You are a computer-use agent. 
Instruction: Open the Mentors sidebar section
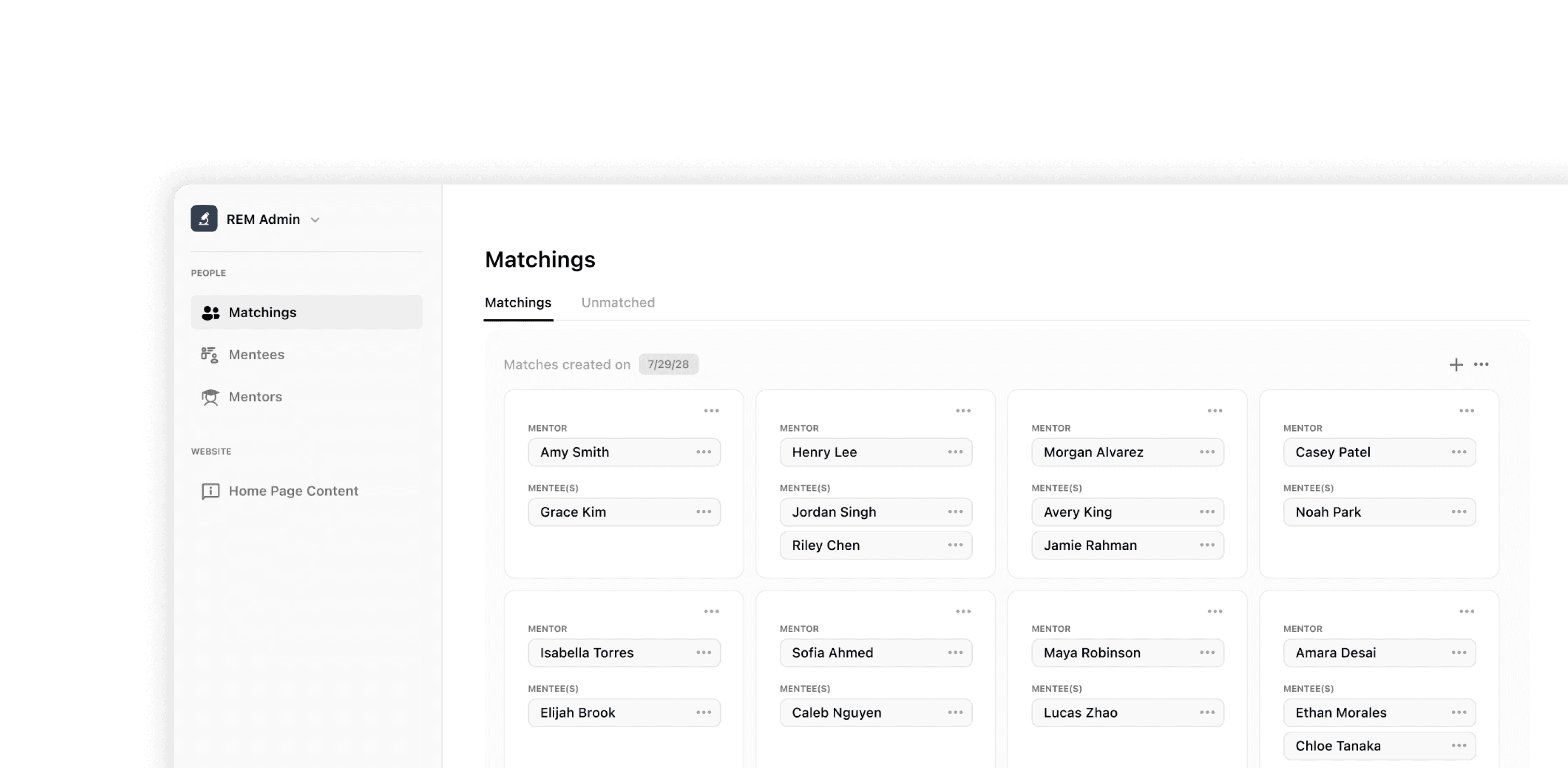(x=255, y=396)
